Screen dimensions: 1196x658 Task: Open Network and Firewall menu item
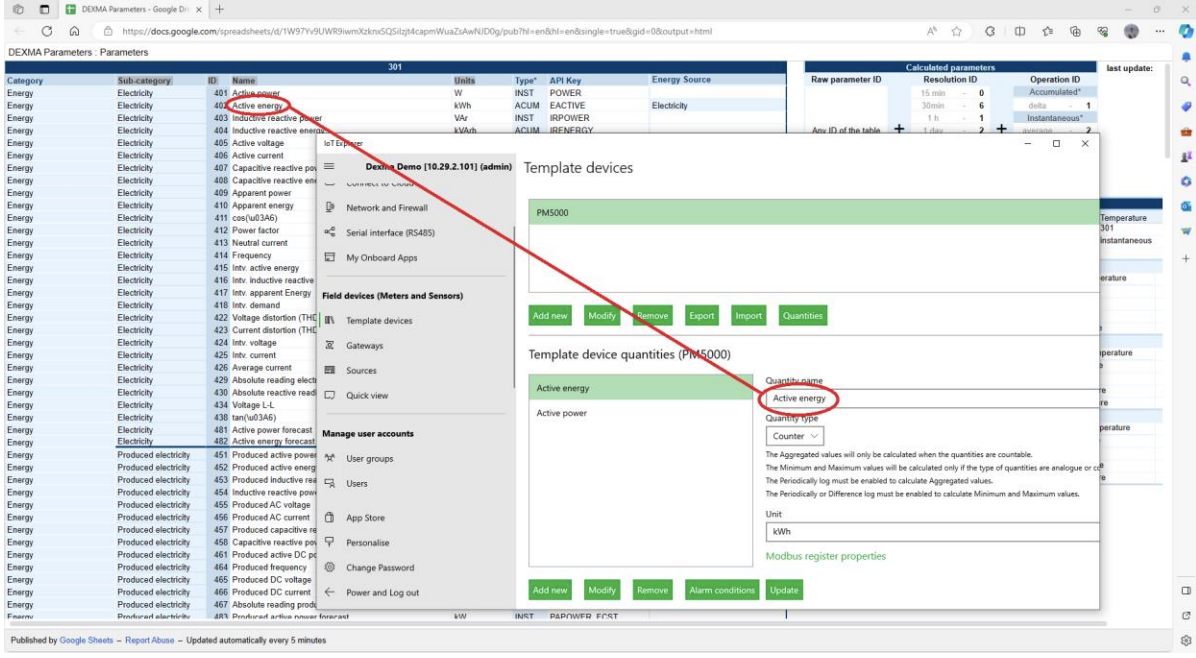(387, 207)
